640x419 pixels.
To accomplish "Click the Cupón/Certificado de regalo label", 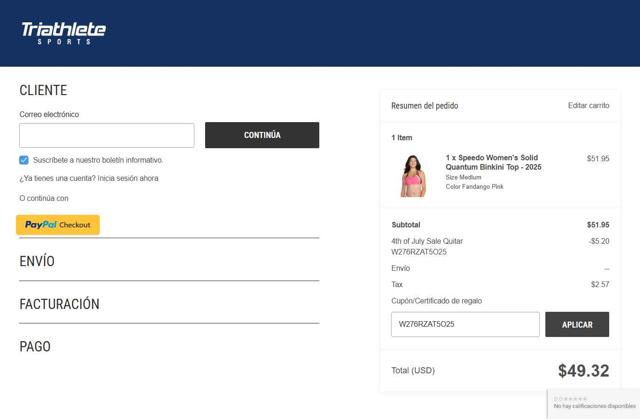I will click(436, 301).
